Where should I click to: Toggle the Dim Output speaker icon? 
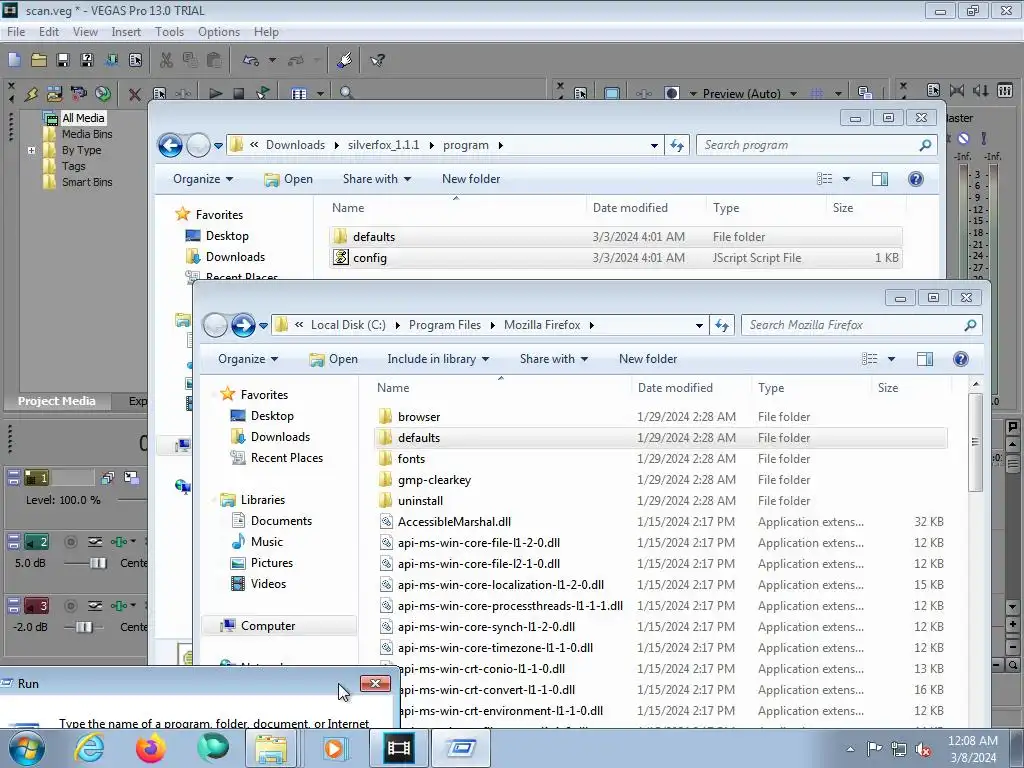[x=981, y=91]
